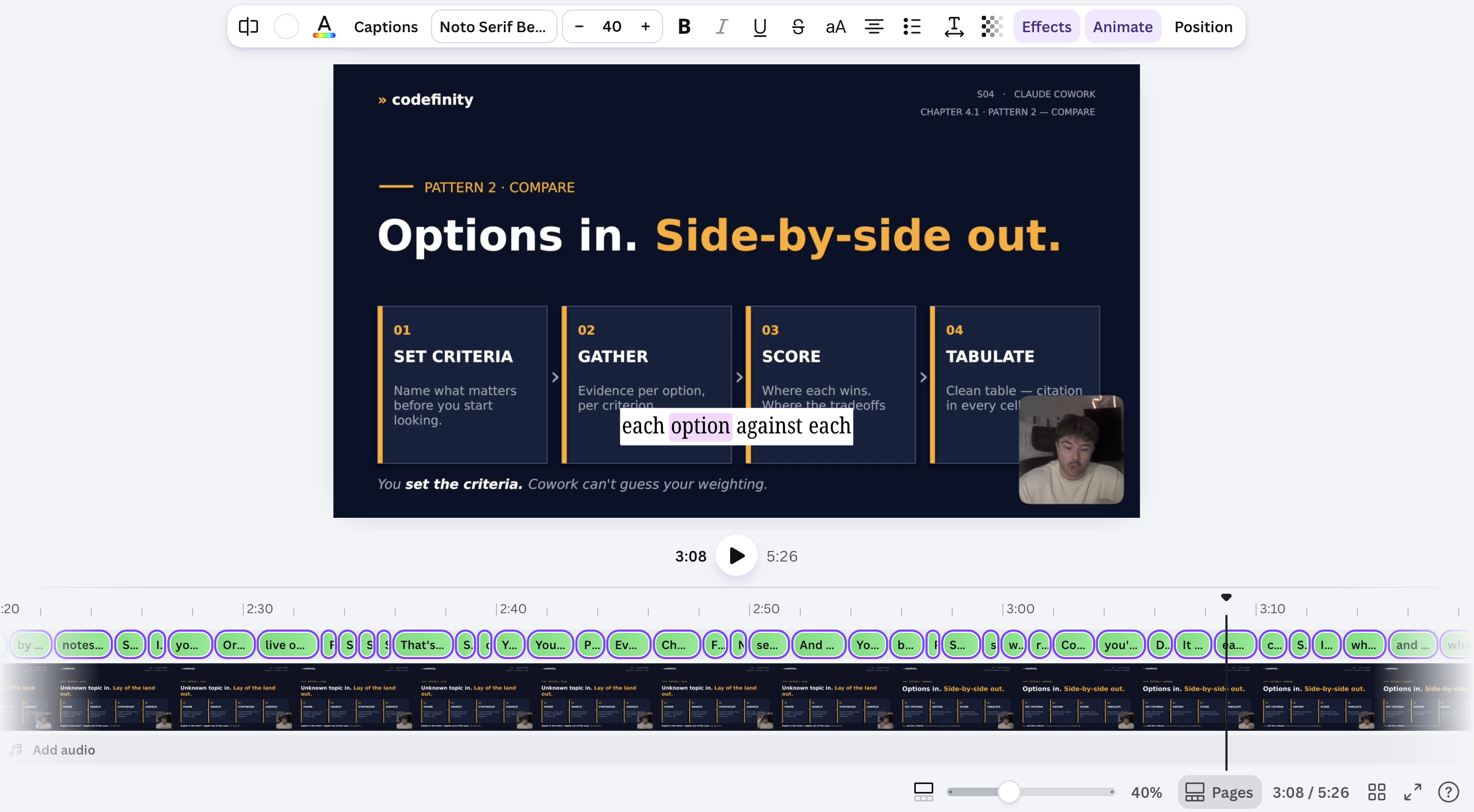
Task: Play the video preview
Action: pyautogui.click(x=736, y=555)
